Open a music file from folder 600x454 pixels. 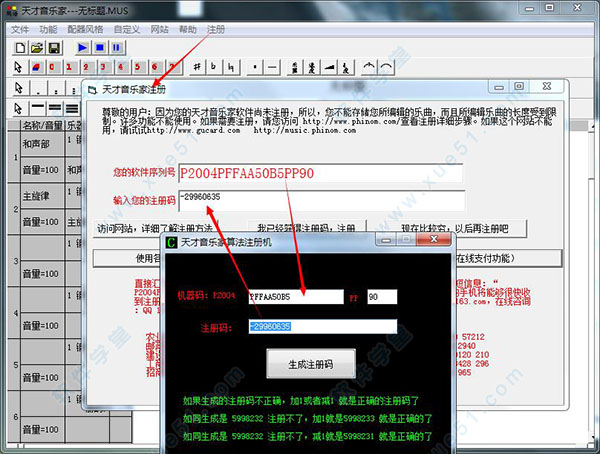click(x=37, y=47)
